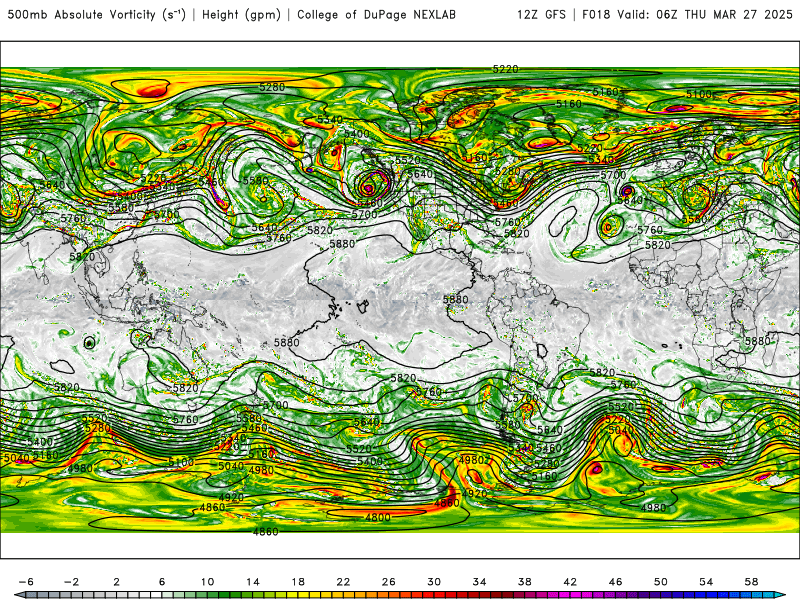Image resolution: width=800 pixels, height=600 pixels.
Task: Click the 22 color scale label
Action: pyautogui.click(x=343, y=582)
